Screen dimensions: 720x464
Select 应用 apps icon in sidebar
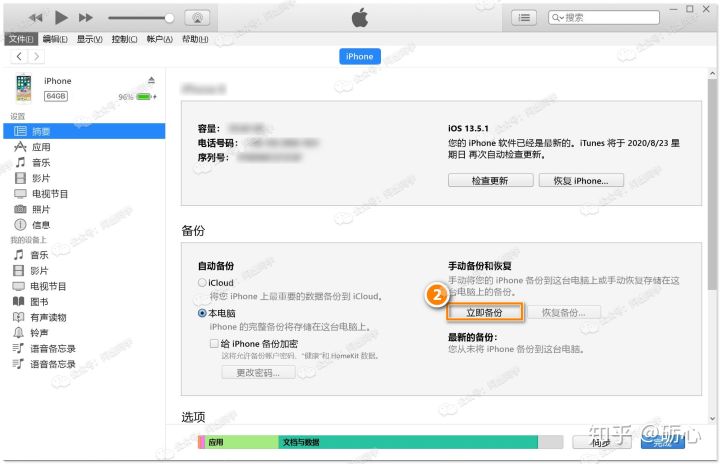pyautogui.click(x=20, y=147)
